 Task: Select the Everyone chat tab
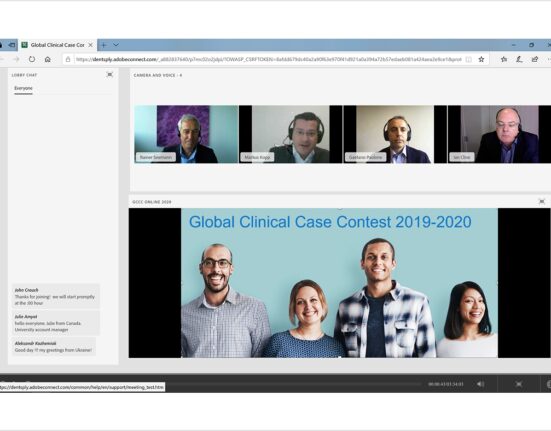[23, 88]
